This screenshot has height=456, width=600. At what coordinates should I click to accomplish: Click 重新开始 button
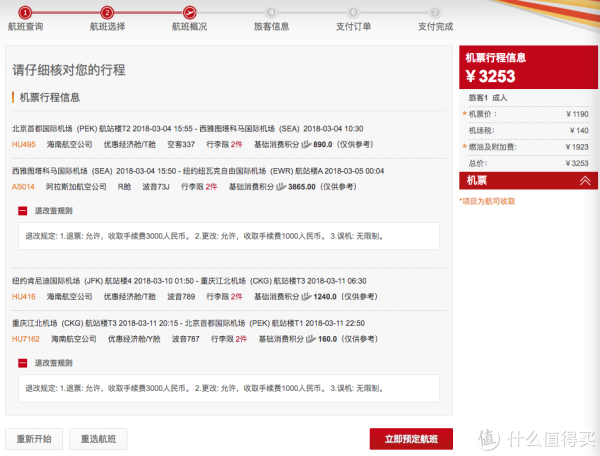pos(34,439)
